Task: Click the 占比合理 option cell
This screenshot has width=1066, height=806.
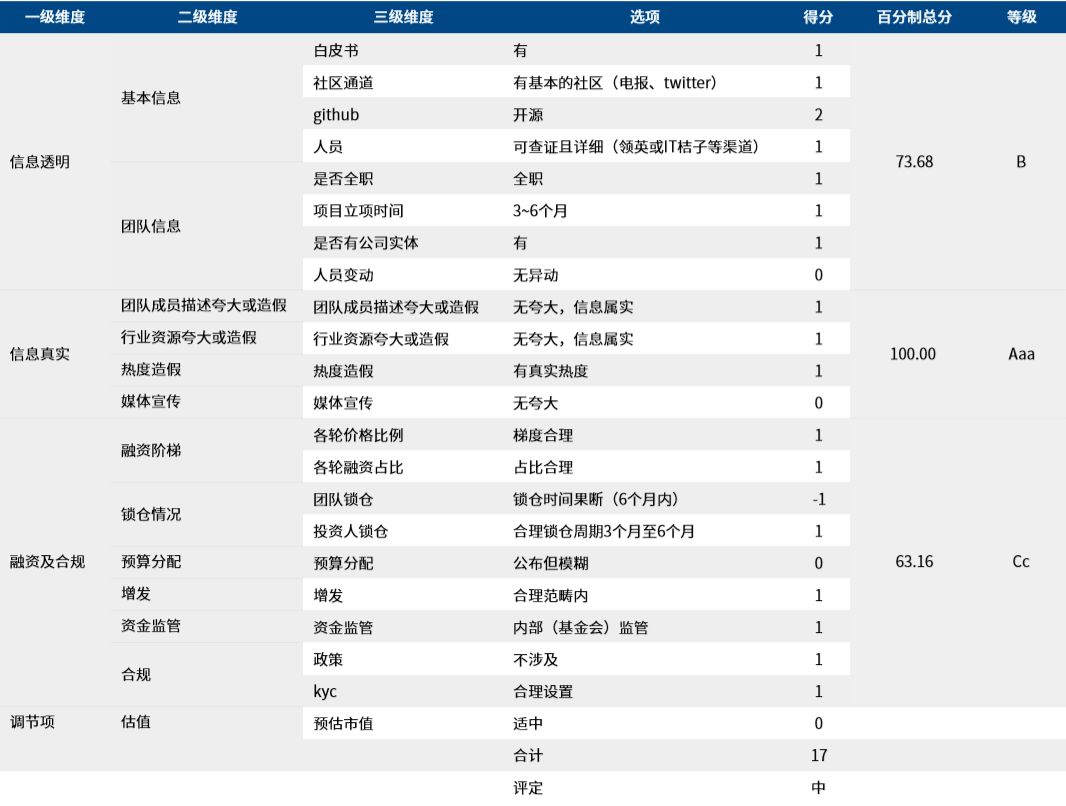Action: 543,468
